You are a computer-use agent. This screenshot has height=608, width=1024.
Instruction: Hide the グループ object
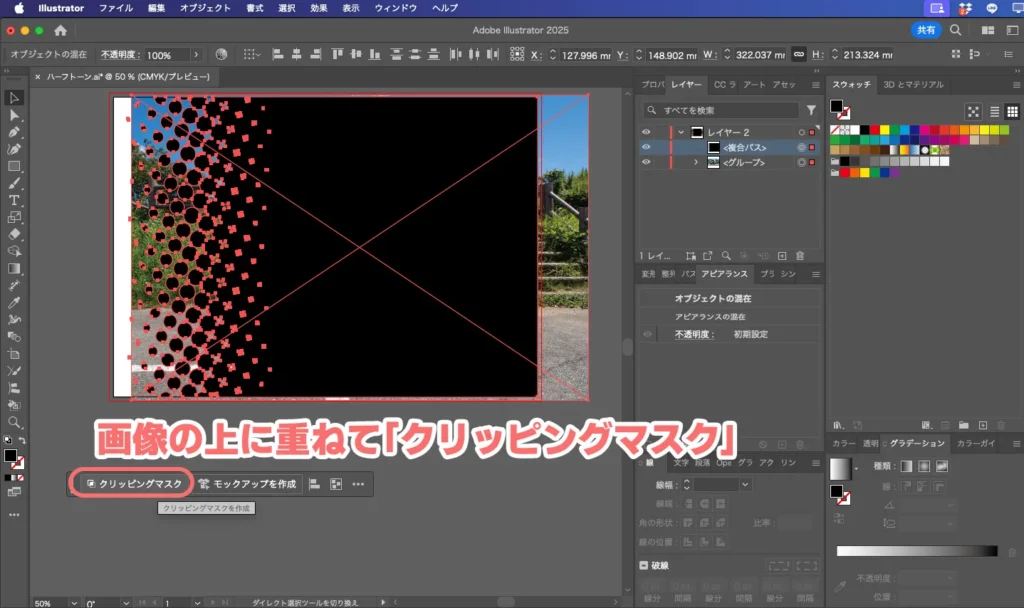tap(646, 163)
